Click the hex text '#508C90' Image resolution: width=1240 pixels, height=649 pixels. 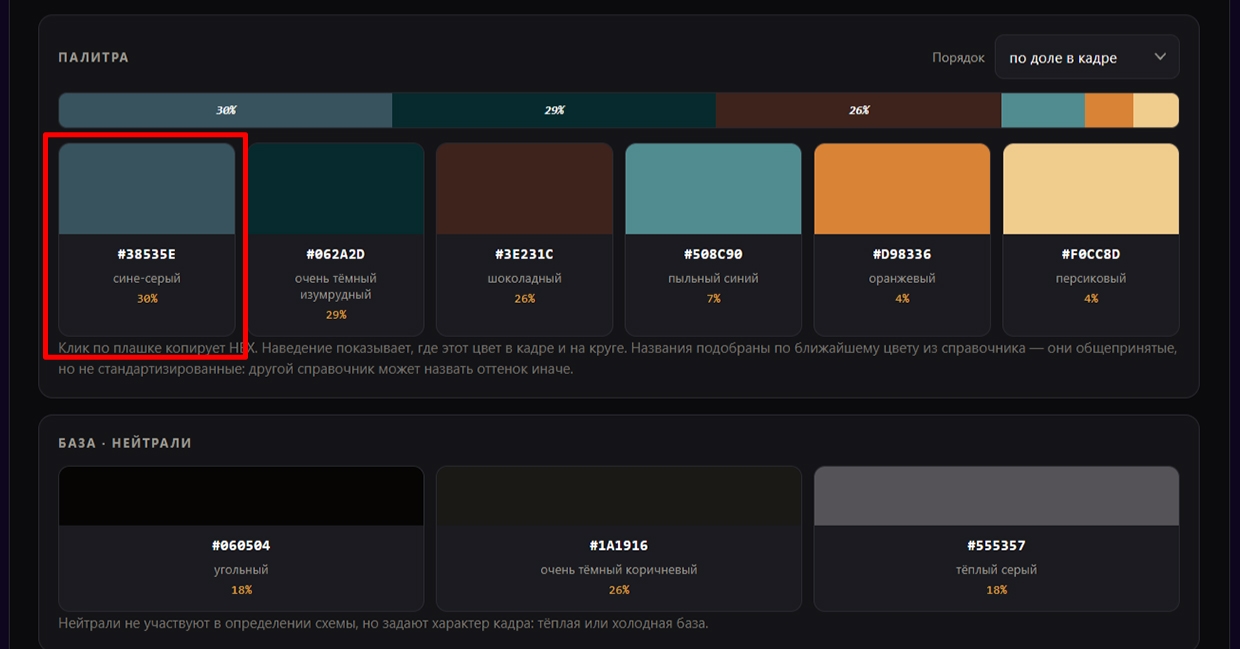click(713, 254)
